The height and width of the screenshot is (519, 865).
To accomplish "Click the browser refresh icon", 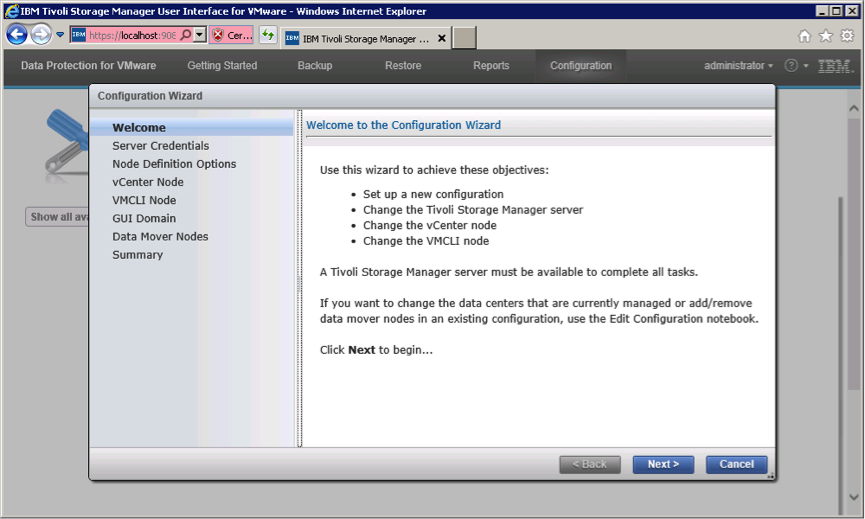I will click(x=268, y=35).
